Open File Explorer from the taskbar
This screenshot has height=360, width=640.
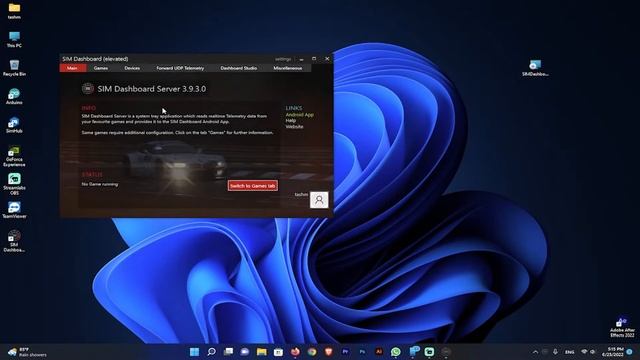tap(262, 351)
